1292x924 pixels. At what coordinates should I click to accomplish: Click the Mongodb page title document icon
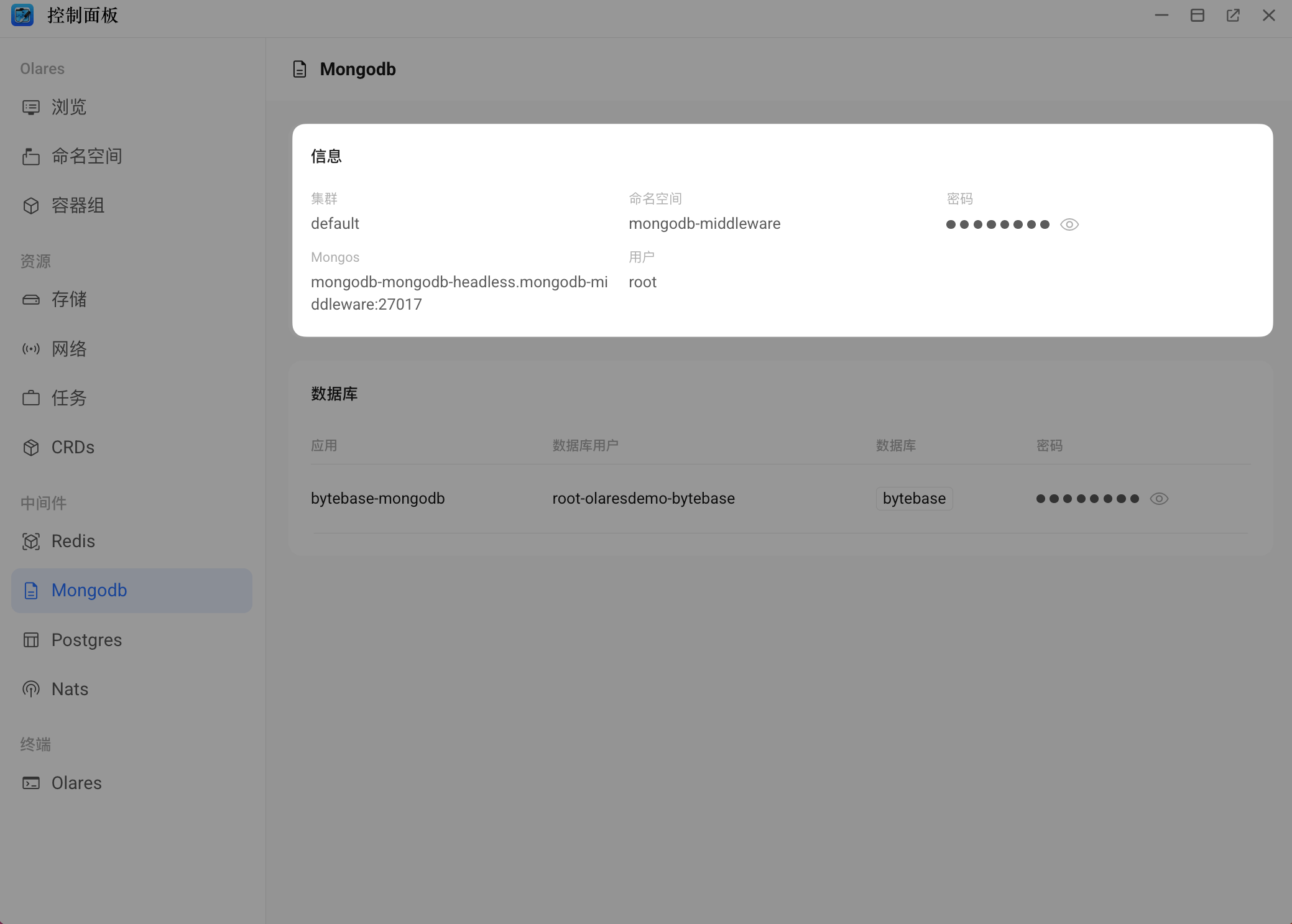[300, 69]
